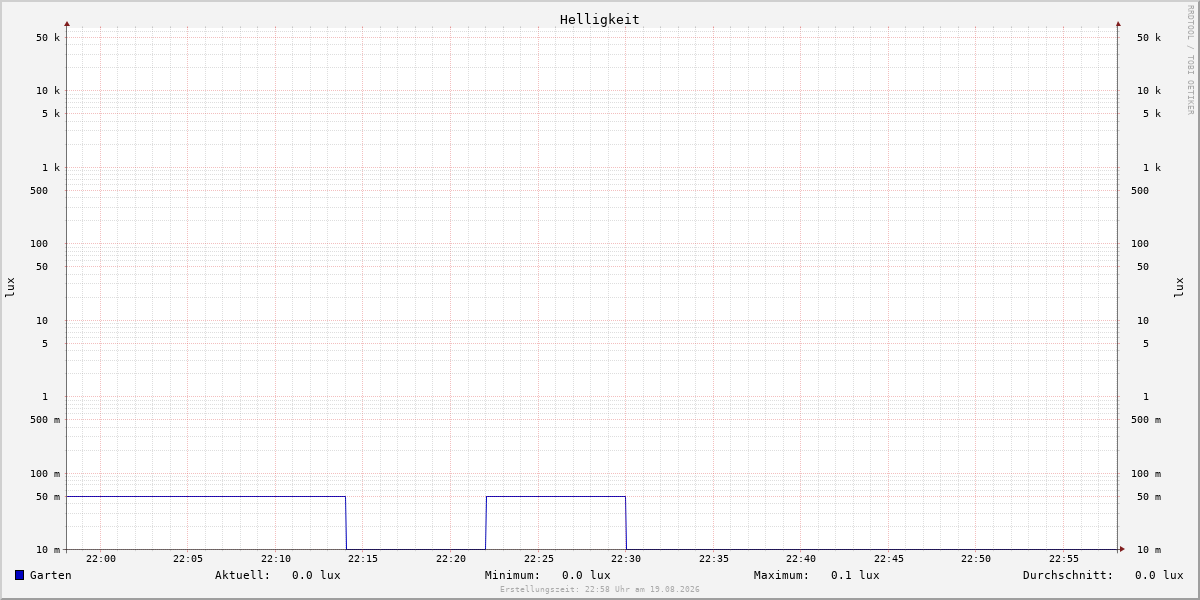The height and width of the screenshot is (600, 1200).
Task: Click the Erstellungszeit timestamp footer
Action: pos(600,590)
